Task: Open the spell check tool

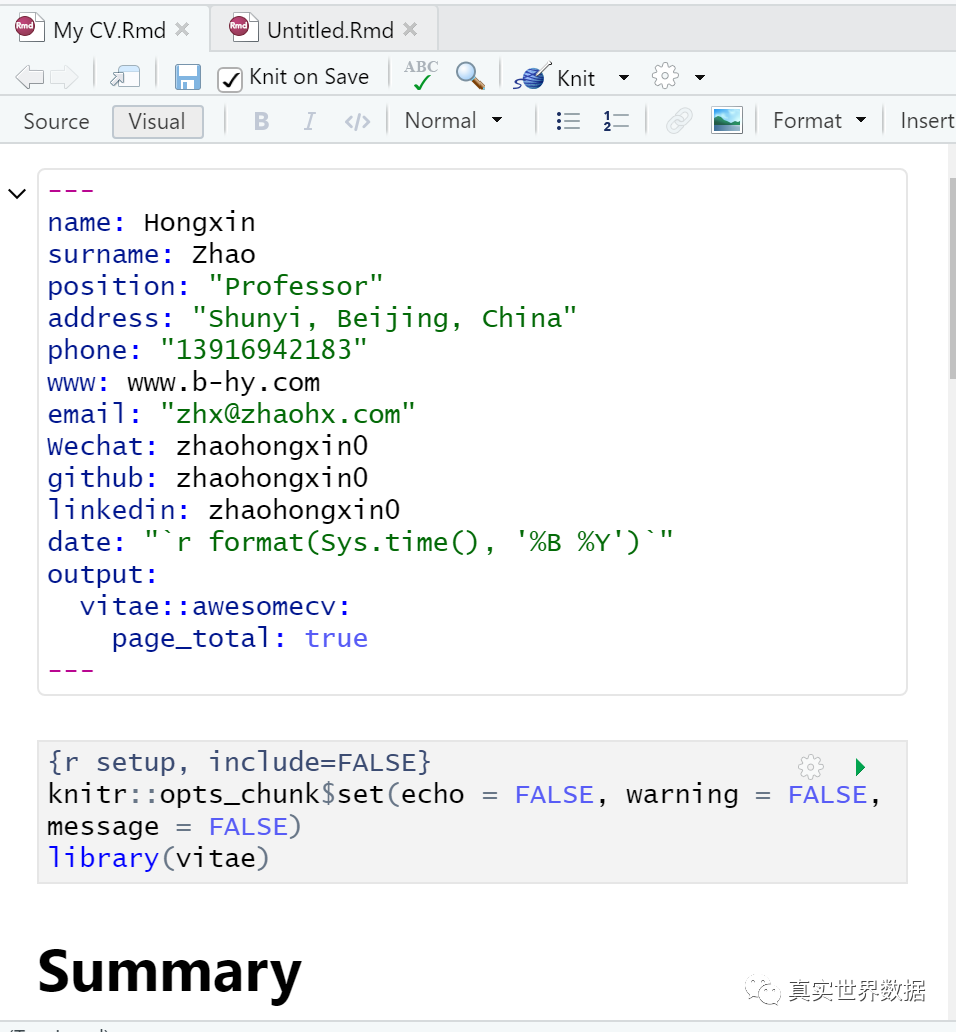Action: pos(420,75)
